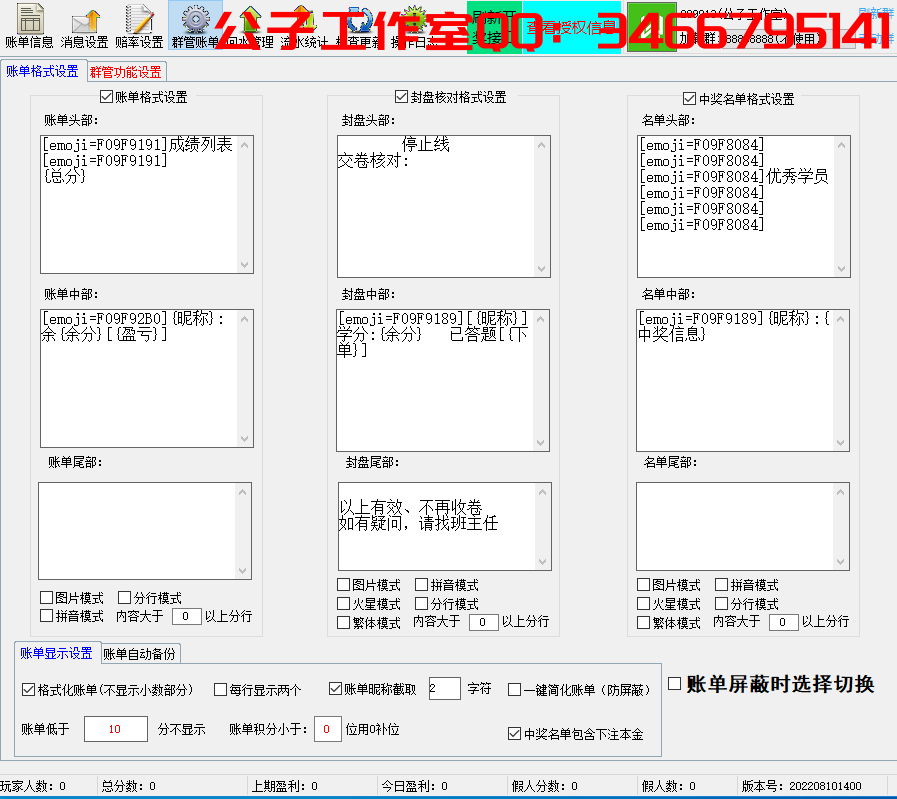This screenshot has width=897, height=799.
Task: Switch to the 群管功能设置 tab
Action: pos(126,72)
